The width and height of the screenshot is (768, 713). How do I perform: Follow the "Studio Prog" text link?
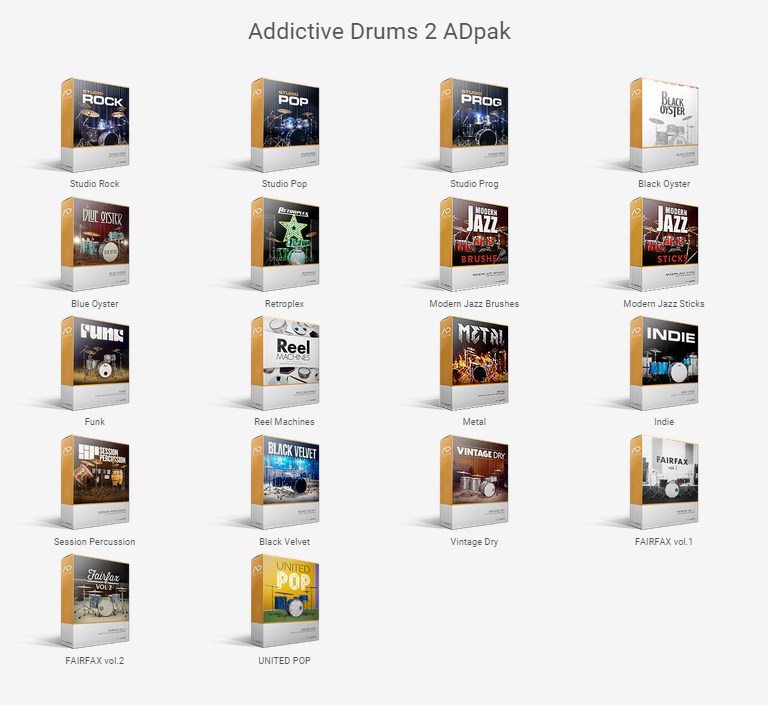(x=474, y=184)
